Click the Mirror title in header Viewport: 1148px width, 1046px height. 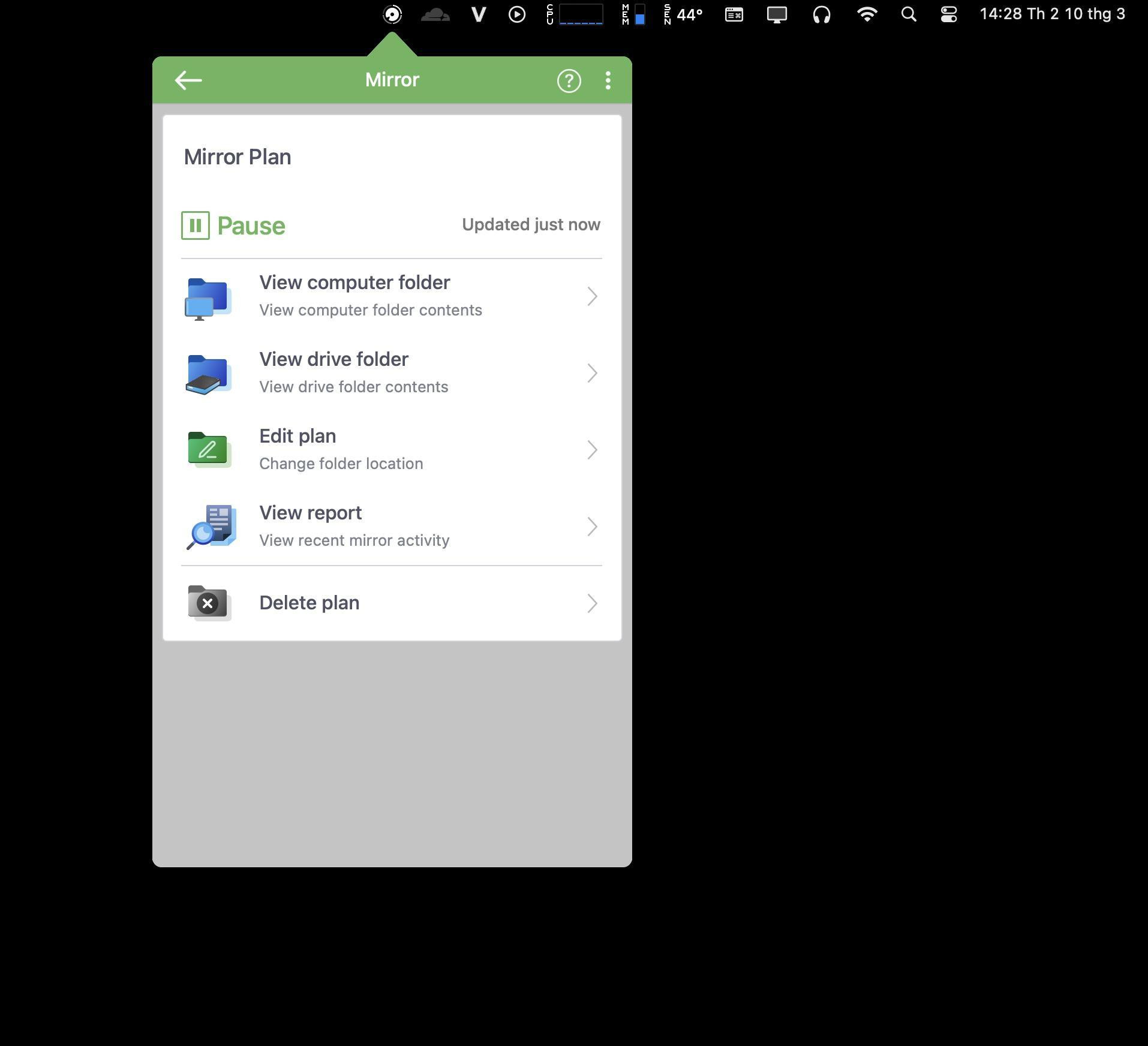(x=392, y=80)
